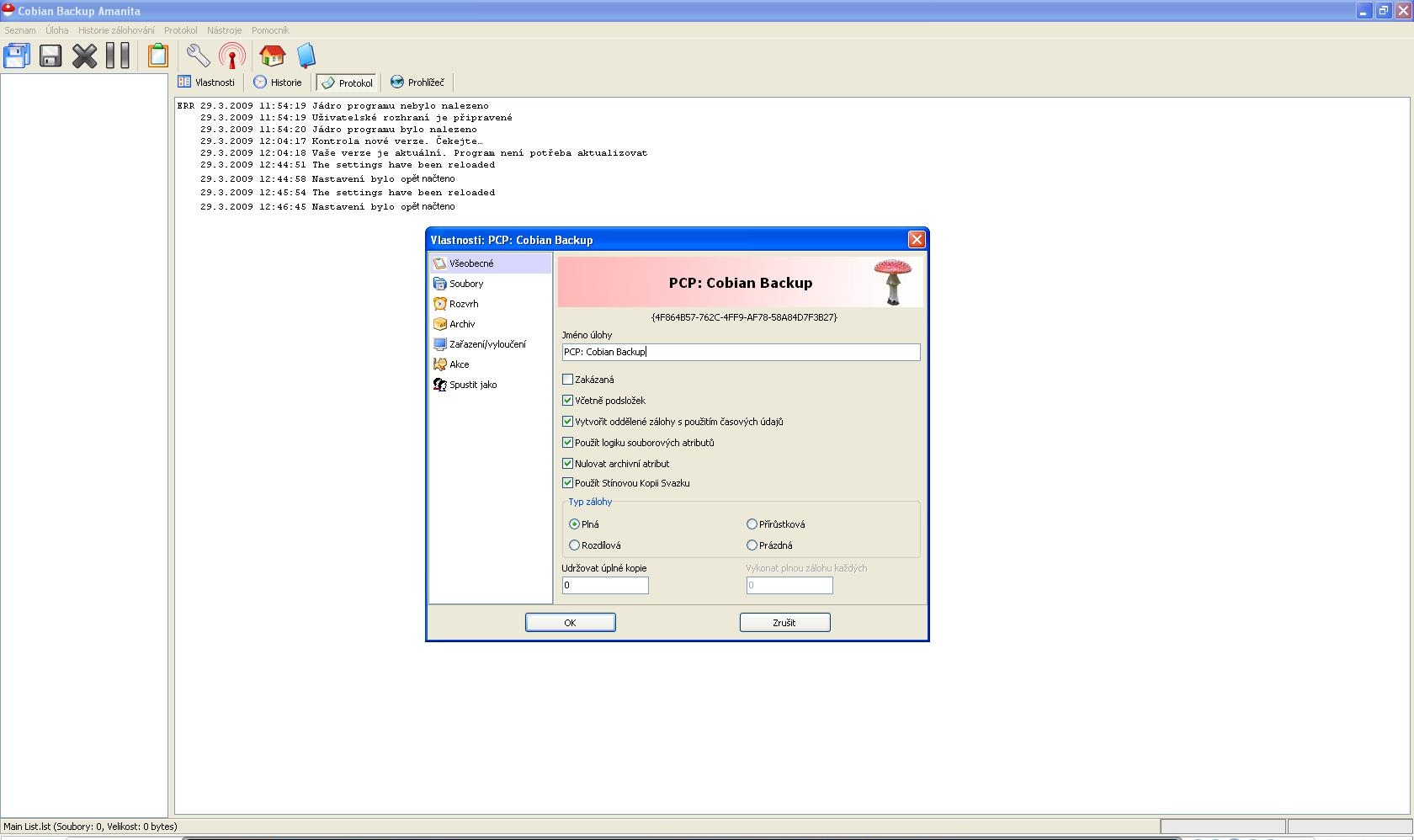This screenshot has height=840, width=1414.
Task: Select the Rozdílová backup type
Action: tap(574, 545)
